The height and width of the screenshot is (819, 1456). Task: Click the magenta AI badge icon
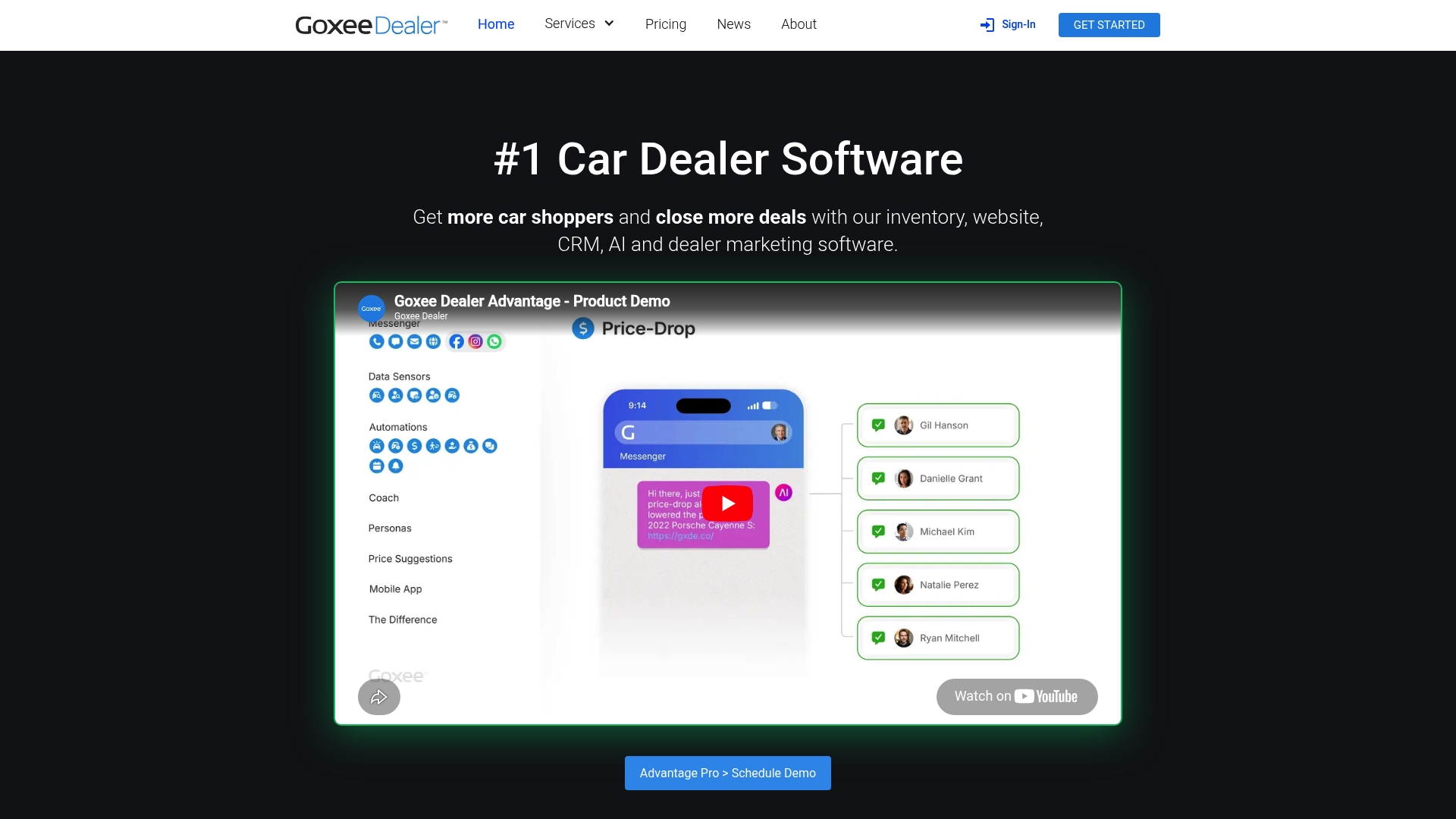[x=784, y=493]
